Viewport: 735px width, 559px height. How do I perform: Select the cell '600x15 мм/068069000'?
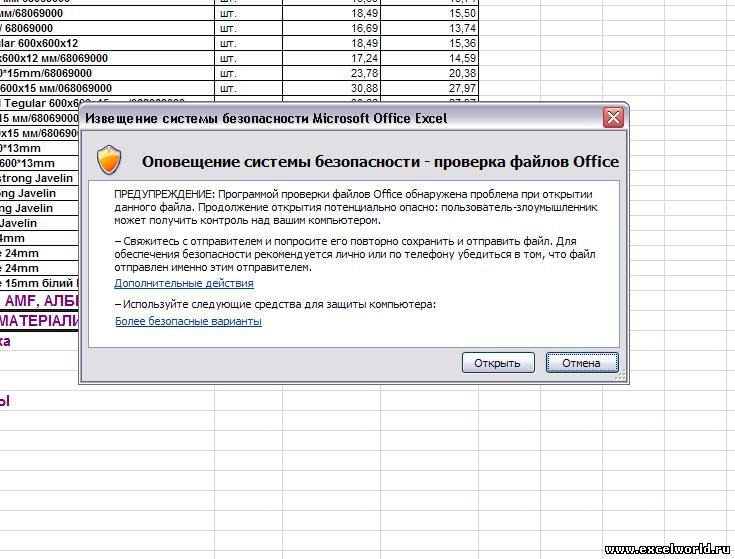(x=107, y=88)
